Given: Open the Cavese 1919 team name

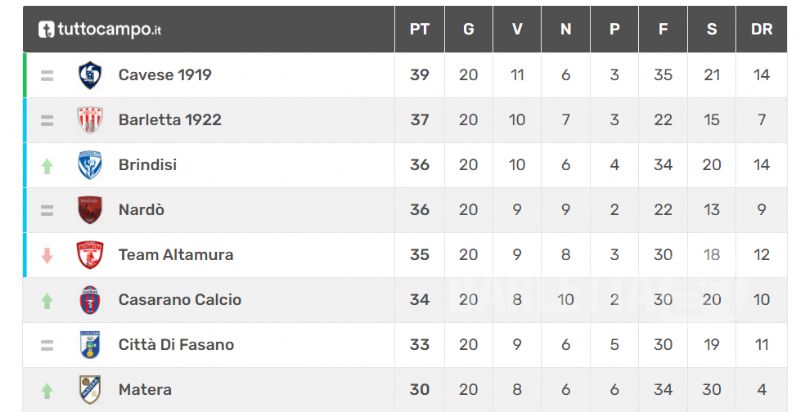Looking at the screenshot, I should 165,75.
